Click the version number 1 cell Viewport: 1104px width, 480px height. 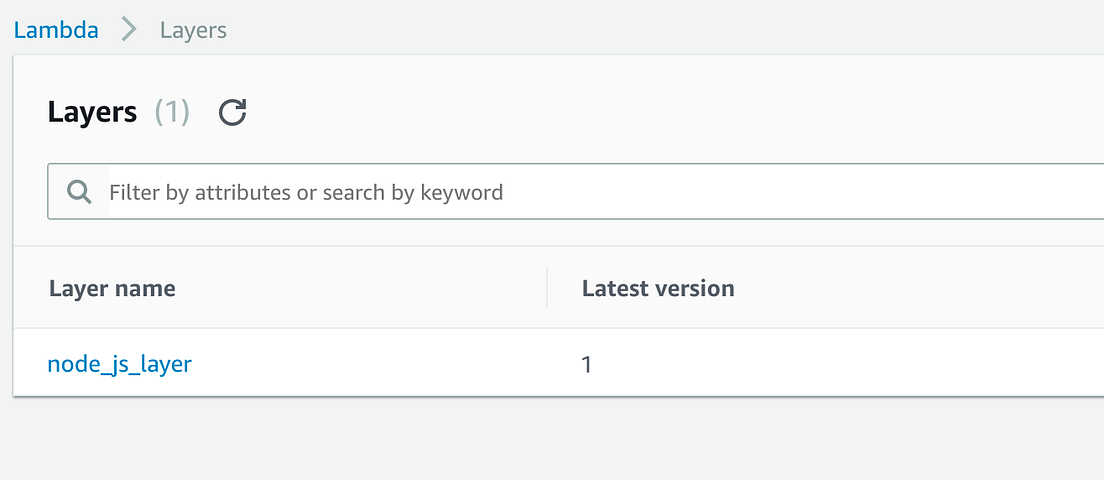pos(587,364)
